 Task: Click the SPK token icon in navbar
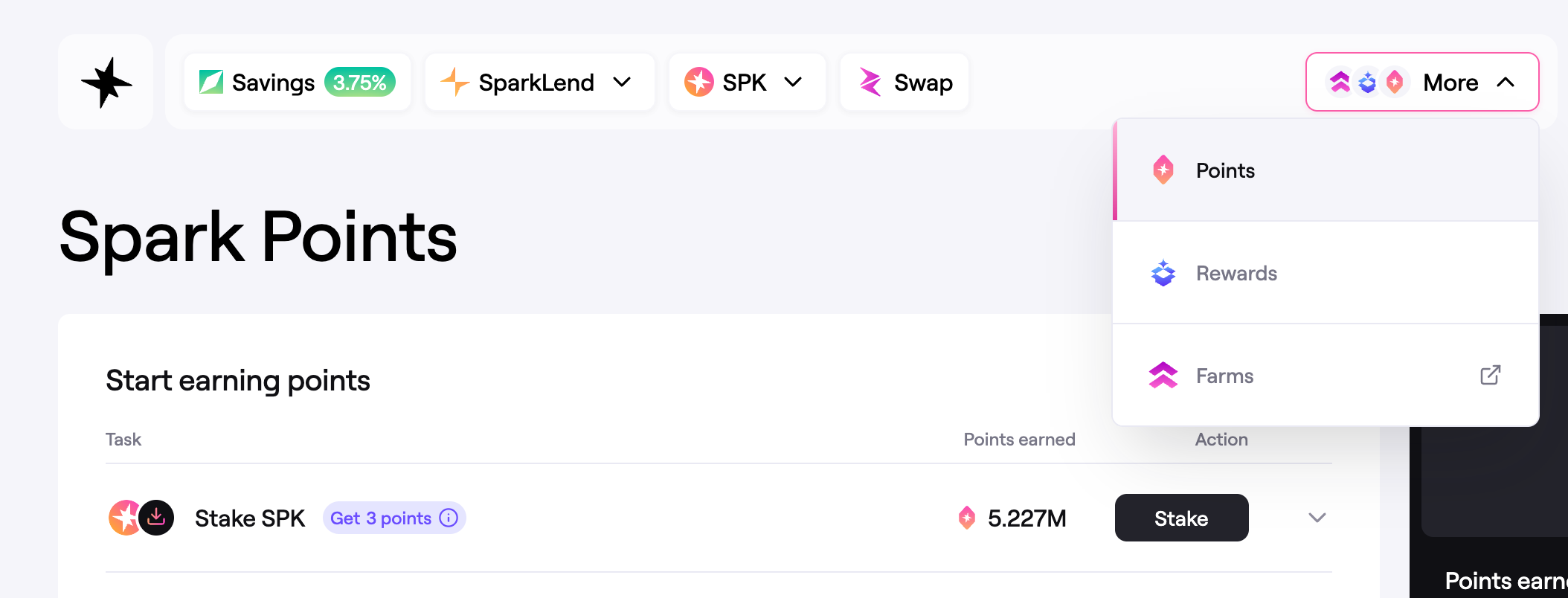point(699,82)
